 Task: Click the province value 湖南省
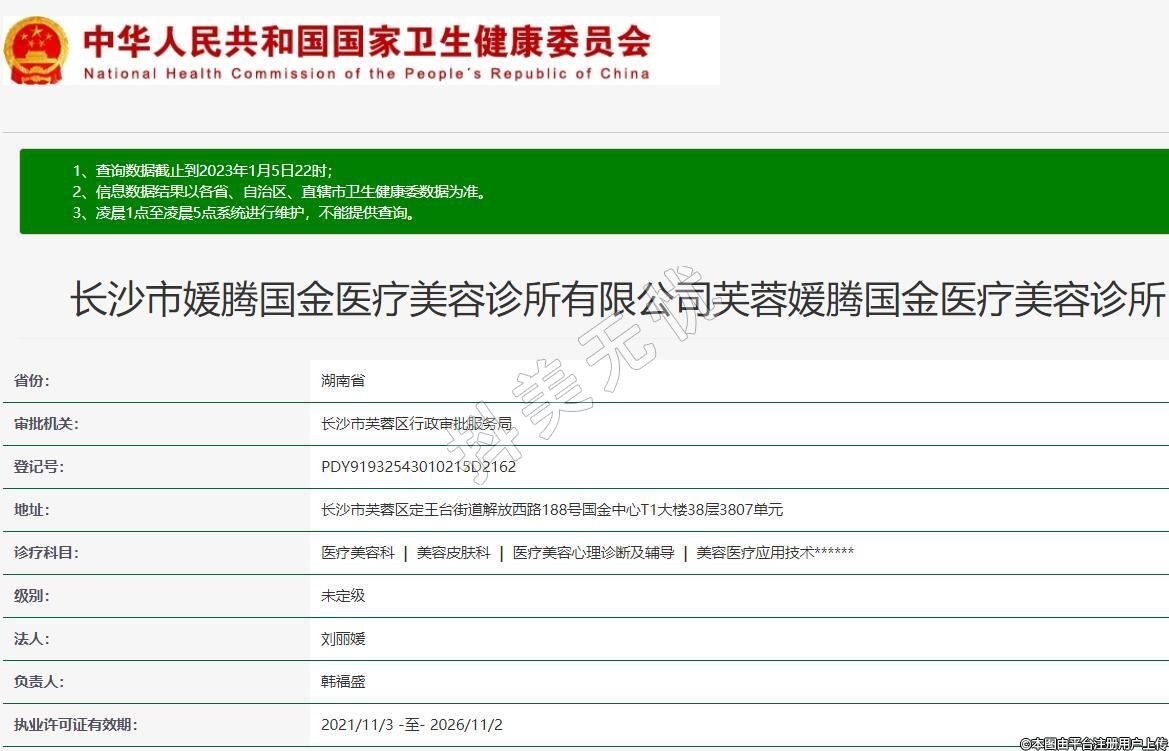coord(343,381)
